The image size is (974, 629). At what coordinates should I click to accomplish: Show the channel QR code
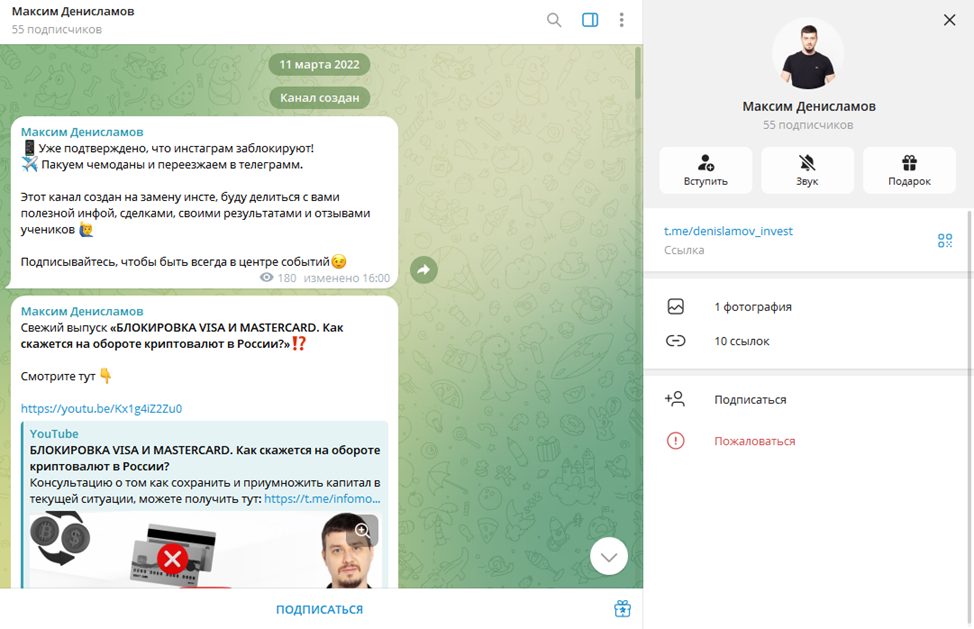[944, 240]
